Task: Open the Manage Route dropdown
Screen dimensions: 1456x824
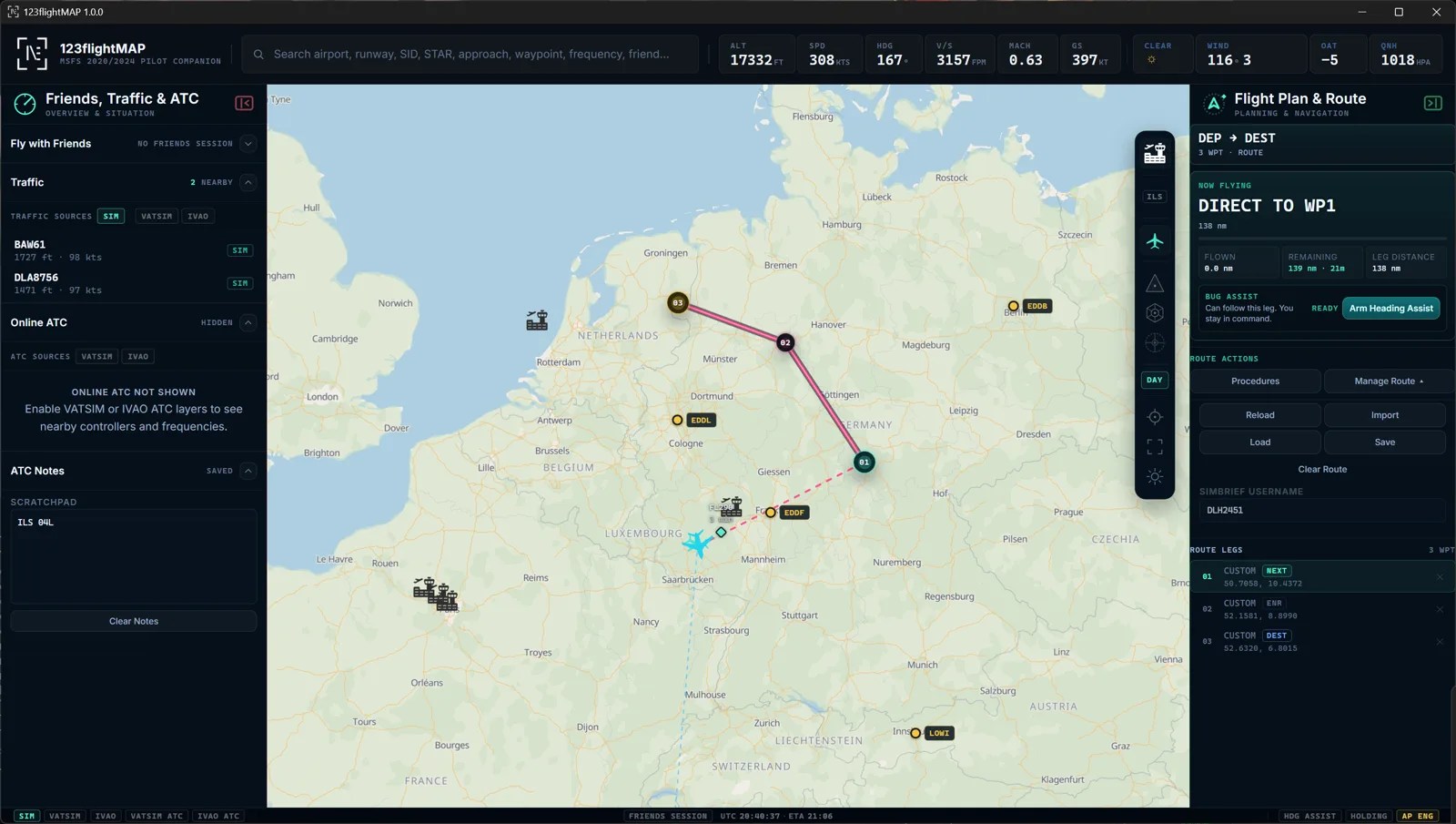Action: point(1389,381)
